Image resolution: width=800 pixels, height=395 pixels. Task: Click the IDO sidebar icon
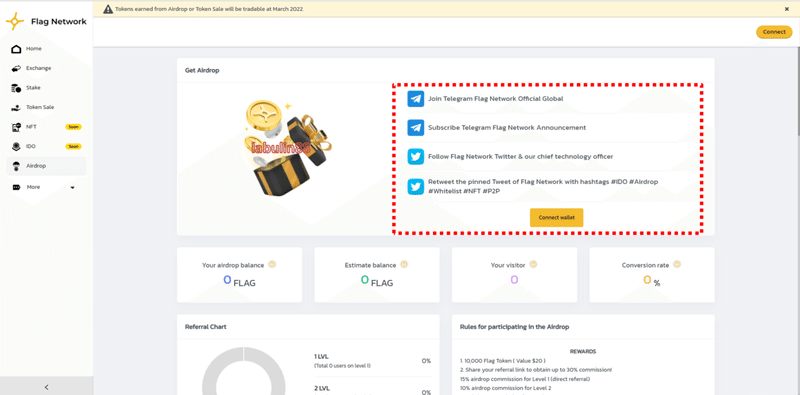pyautogui.click(x=16, y=146)
